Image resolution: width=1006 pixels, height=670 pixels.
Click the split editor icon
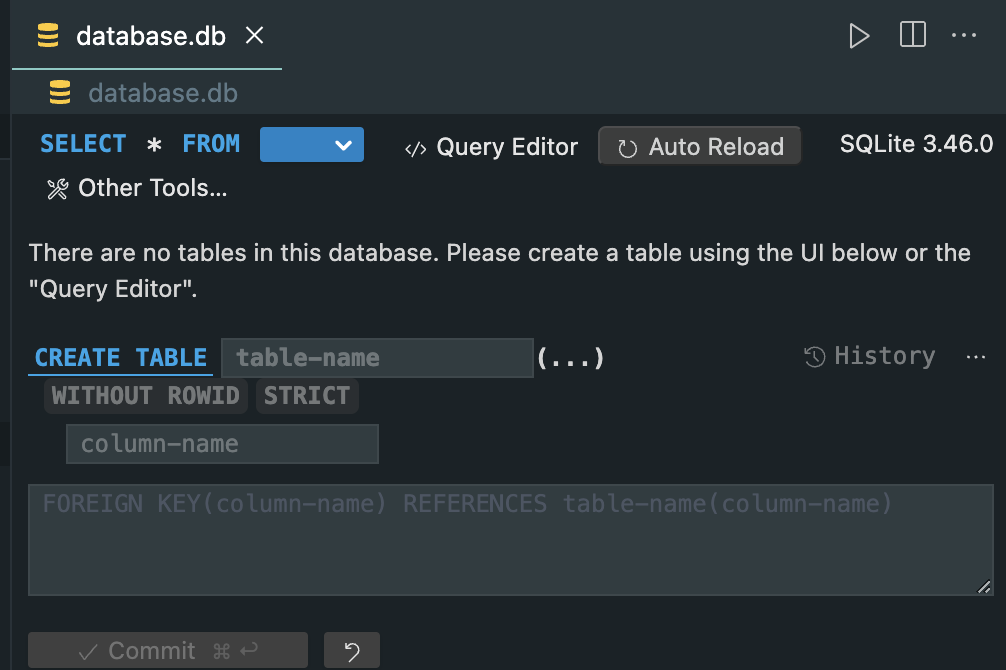913,36
